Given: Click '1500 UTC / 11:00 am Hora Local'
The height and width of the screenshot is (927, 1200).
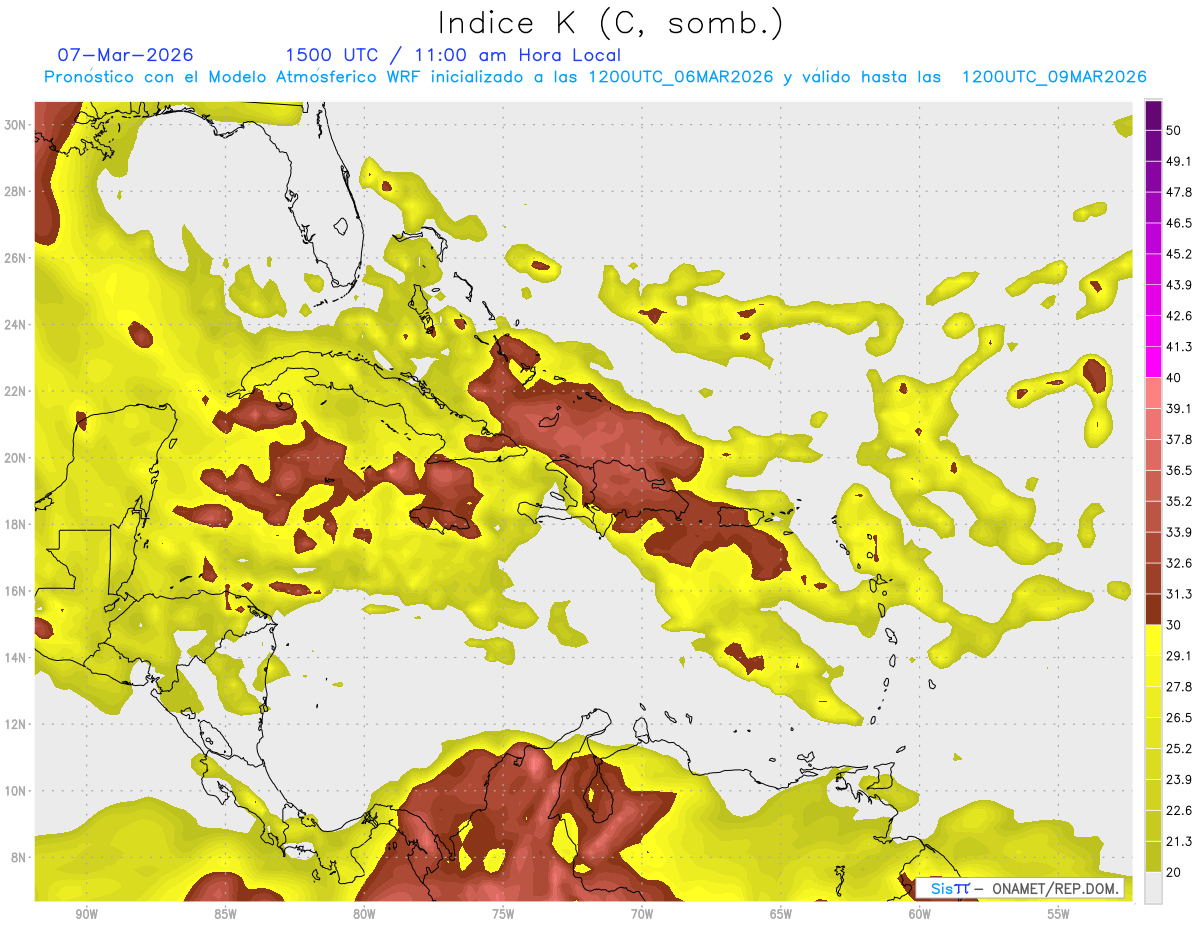Looking at the screenshot, I should 453,55.
